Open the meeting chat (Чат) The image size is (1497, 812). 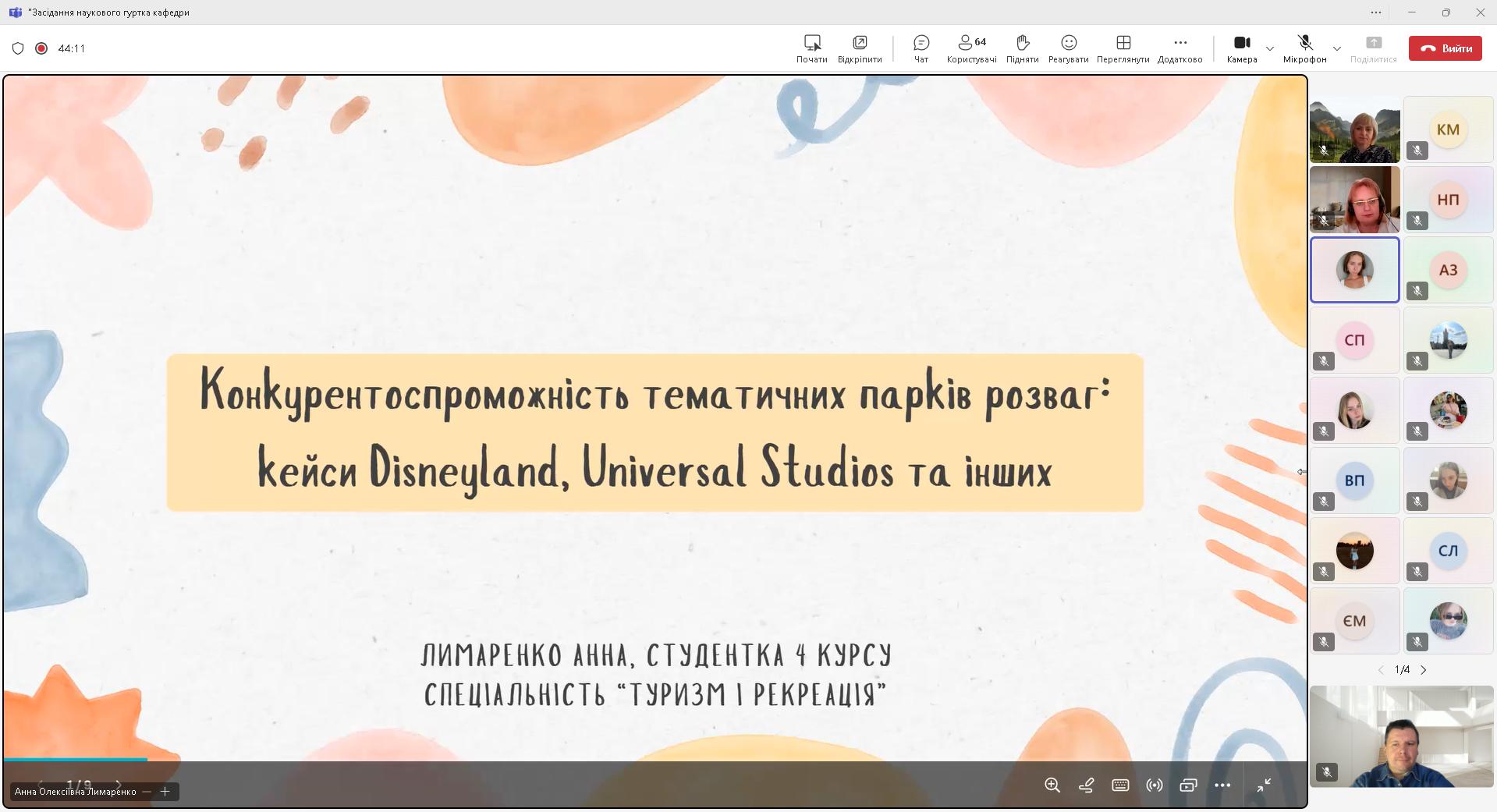(921, 48)
